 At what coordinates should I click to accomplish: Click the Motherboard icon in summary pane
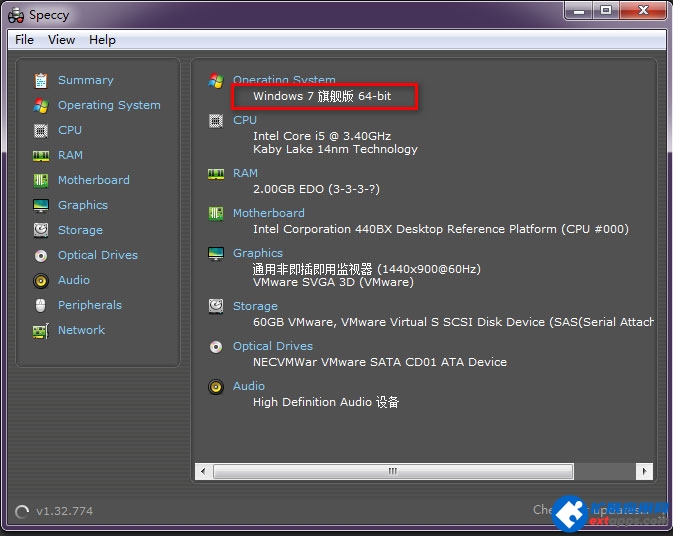point(216,213)
